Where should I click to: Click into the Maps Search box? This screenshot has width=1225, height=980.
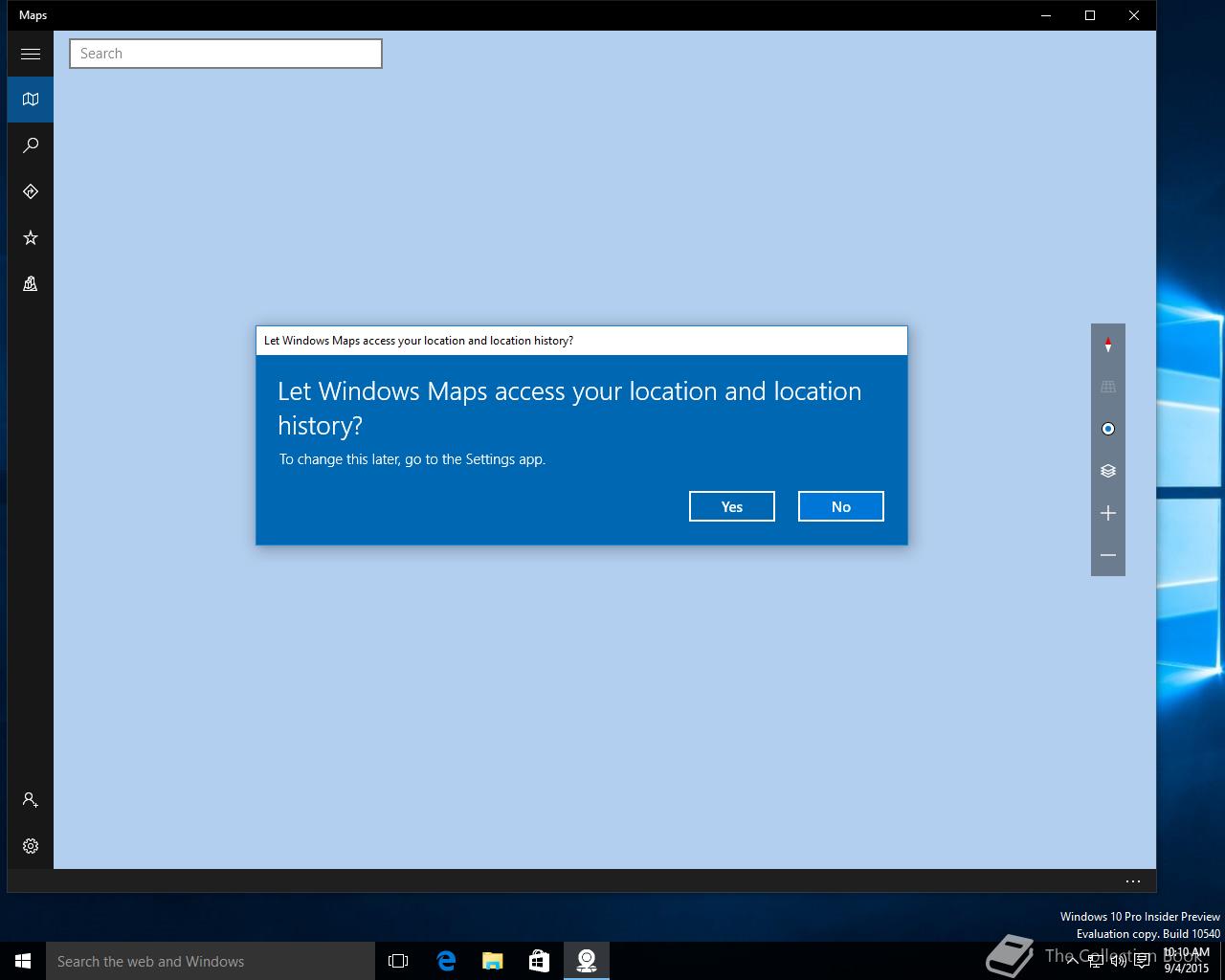[x=226, y=54]
